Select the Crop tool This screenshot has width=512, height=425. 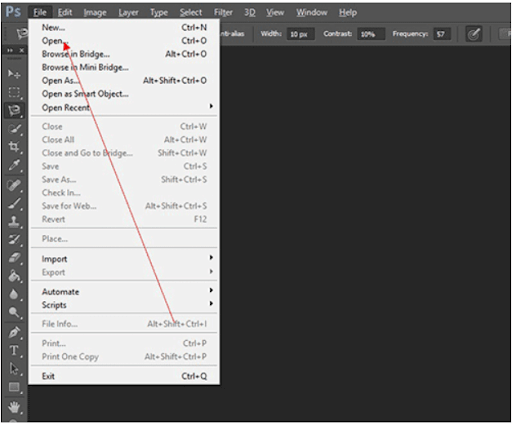pos(14,147)
